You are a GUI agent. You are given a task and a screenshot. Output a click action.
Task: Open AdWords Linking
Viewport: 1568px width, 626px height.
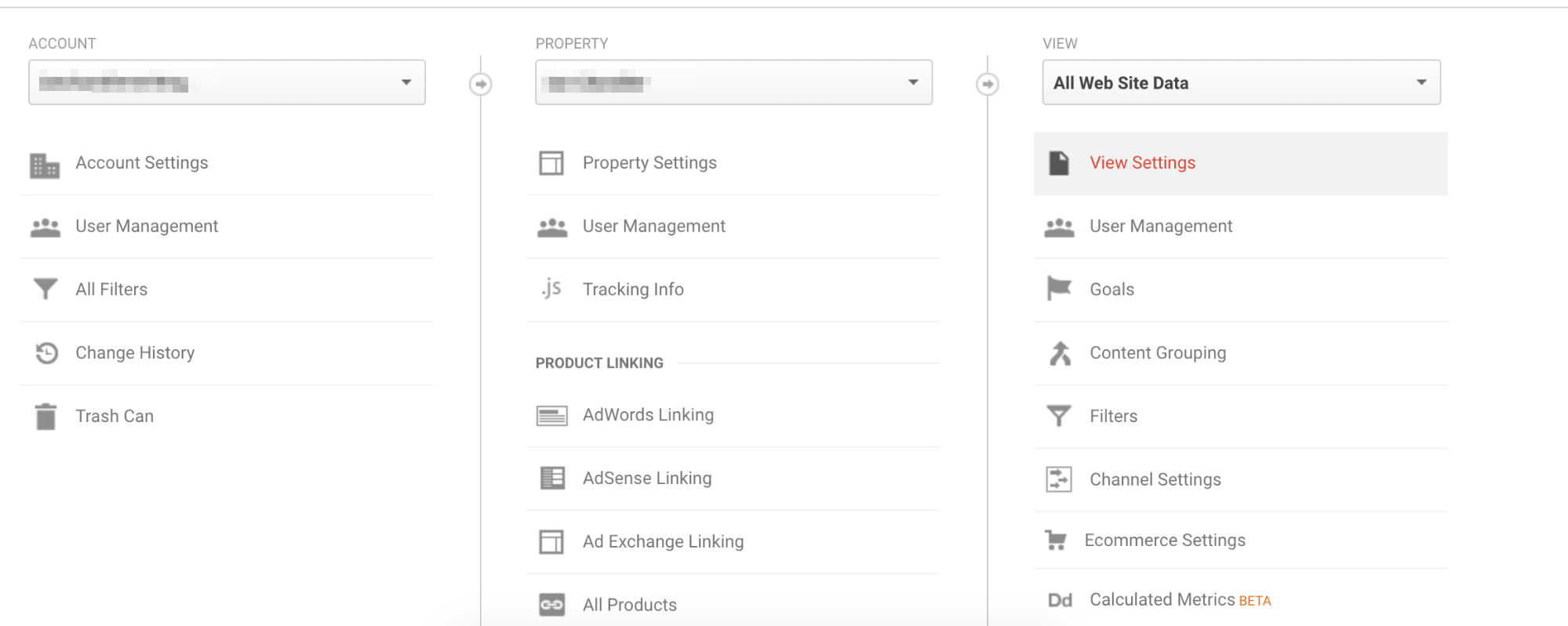point(648,415)
